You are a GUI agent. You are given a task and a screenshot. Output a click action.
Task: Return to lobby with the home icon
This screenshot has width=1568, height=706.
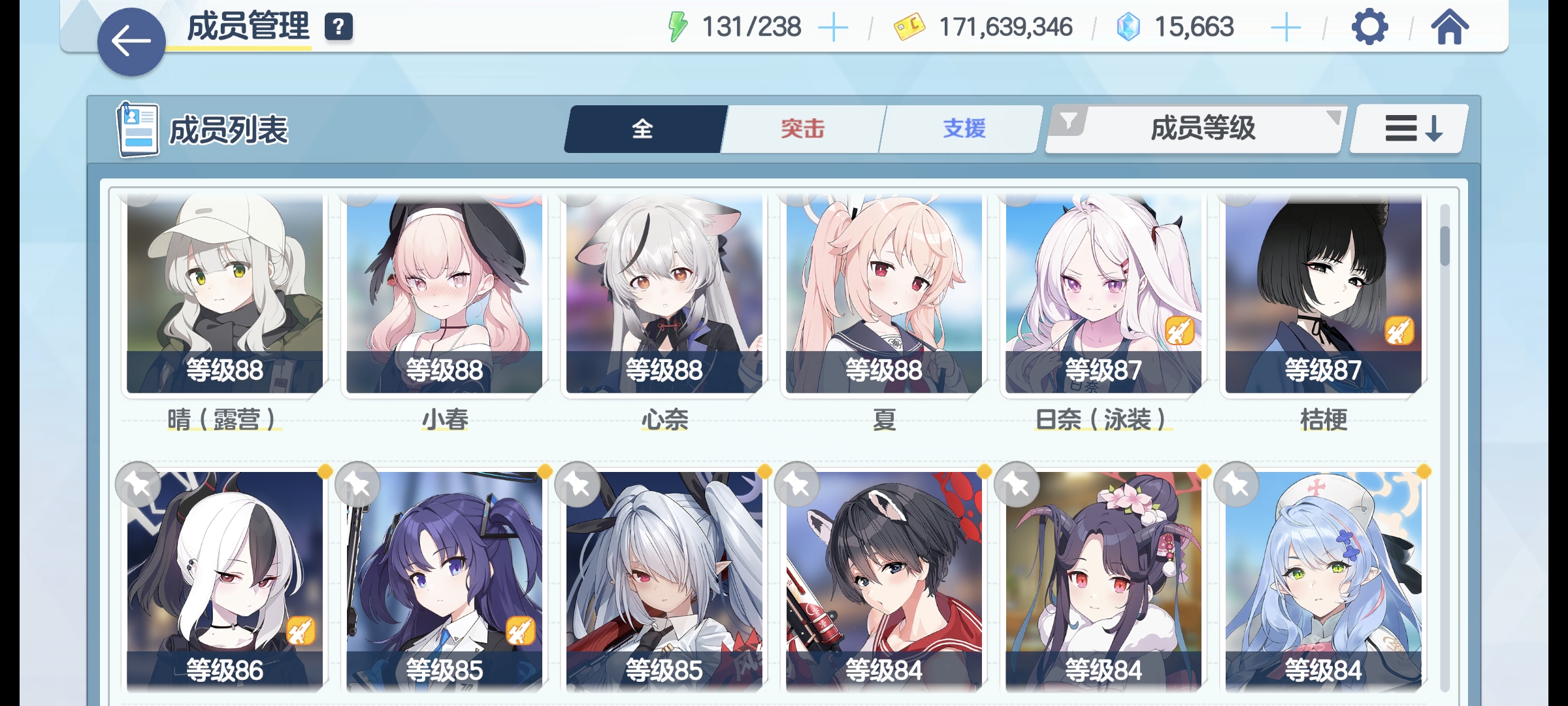1450,27
